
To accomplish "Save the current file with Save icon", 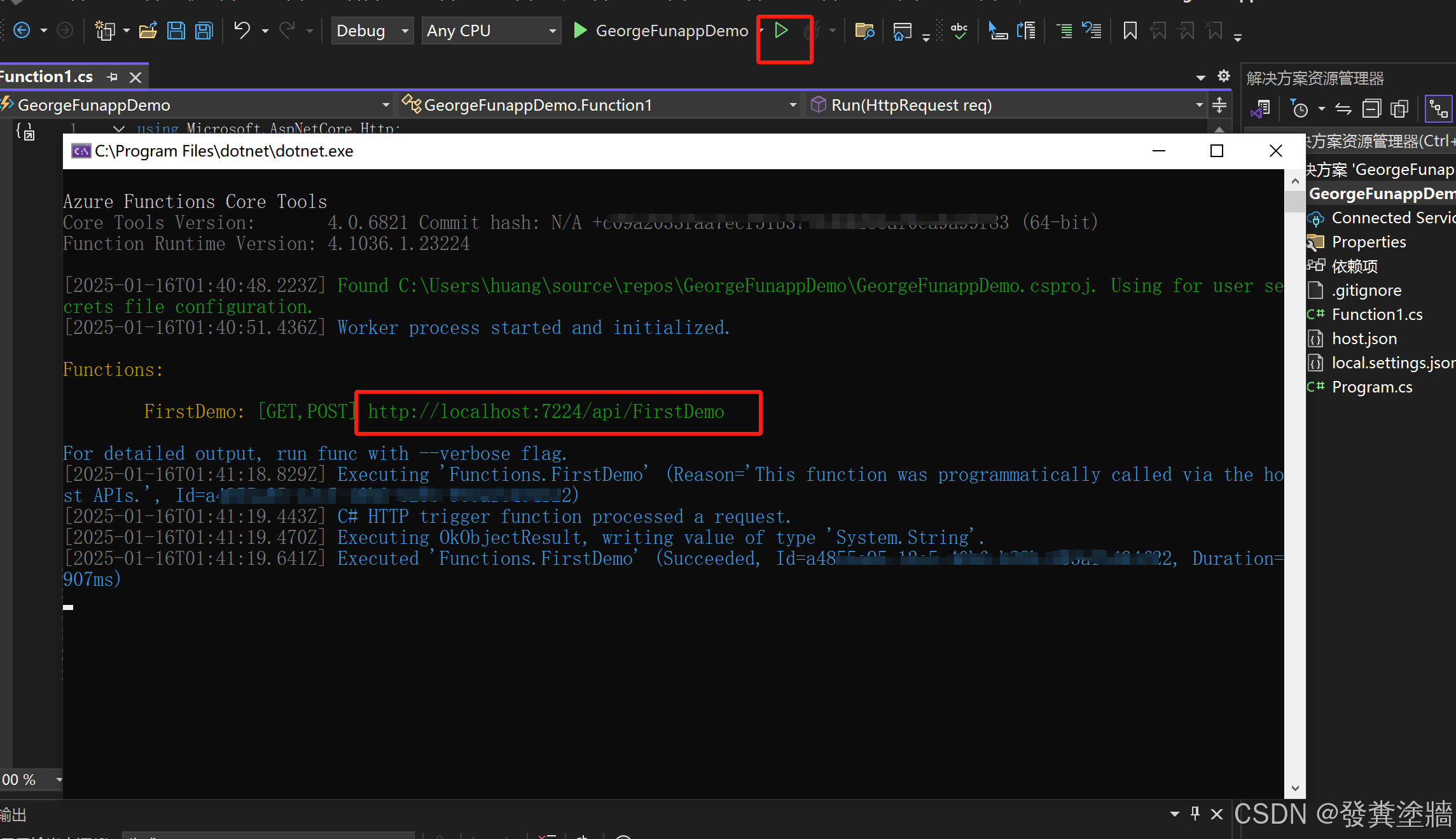I will click(x=176, y=31).
